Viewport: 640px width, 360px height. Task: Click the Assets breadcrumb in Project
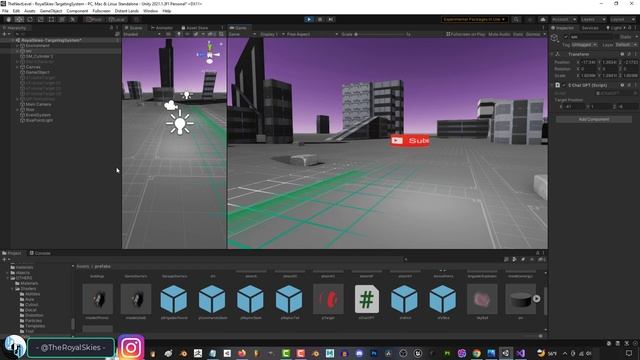coord(83,266)
